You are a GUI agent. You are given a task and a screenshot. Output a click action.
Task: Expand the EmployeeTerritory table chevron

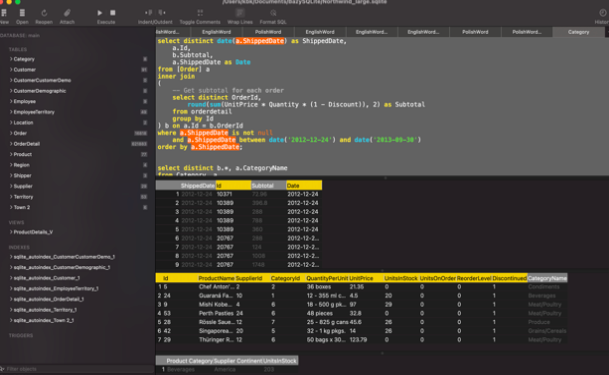(11, 112)
